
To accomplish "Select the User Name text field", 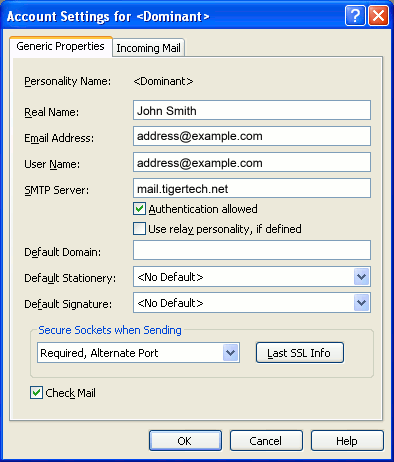I will pyautogui.click(x=252, y=162).
